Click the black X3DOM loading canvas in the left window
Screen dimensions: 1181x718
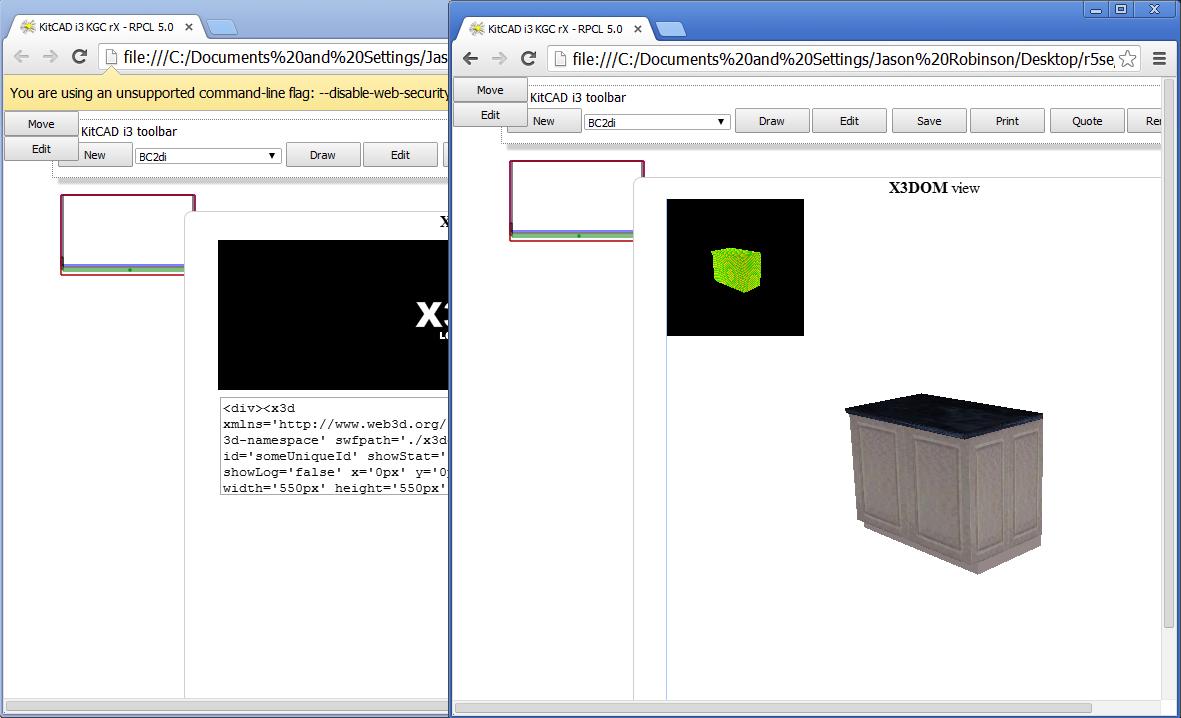click(x=333, y=315)
